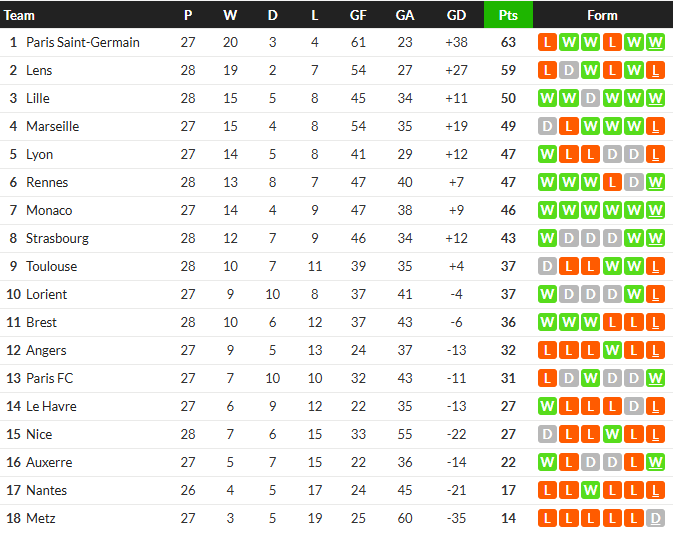Click Monaco's first win form badge
Image resolution: width=673 pixels, height=539 pixels.
tap(547, 211)
